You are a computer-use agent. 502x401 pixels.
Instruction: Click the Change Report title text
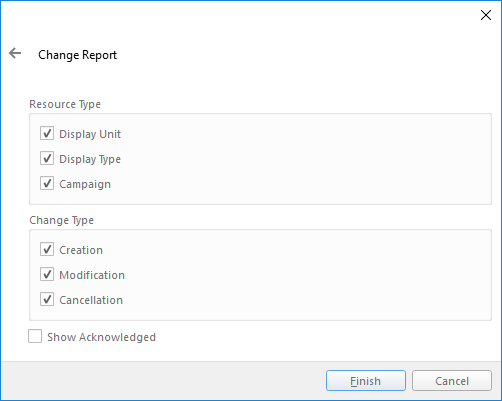[78, 55]
